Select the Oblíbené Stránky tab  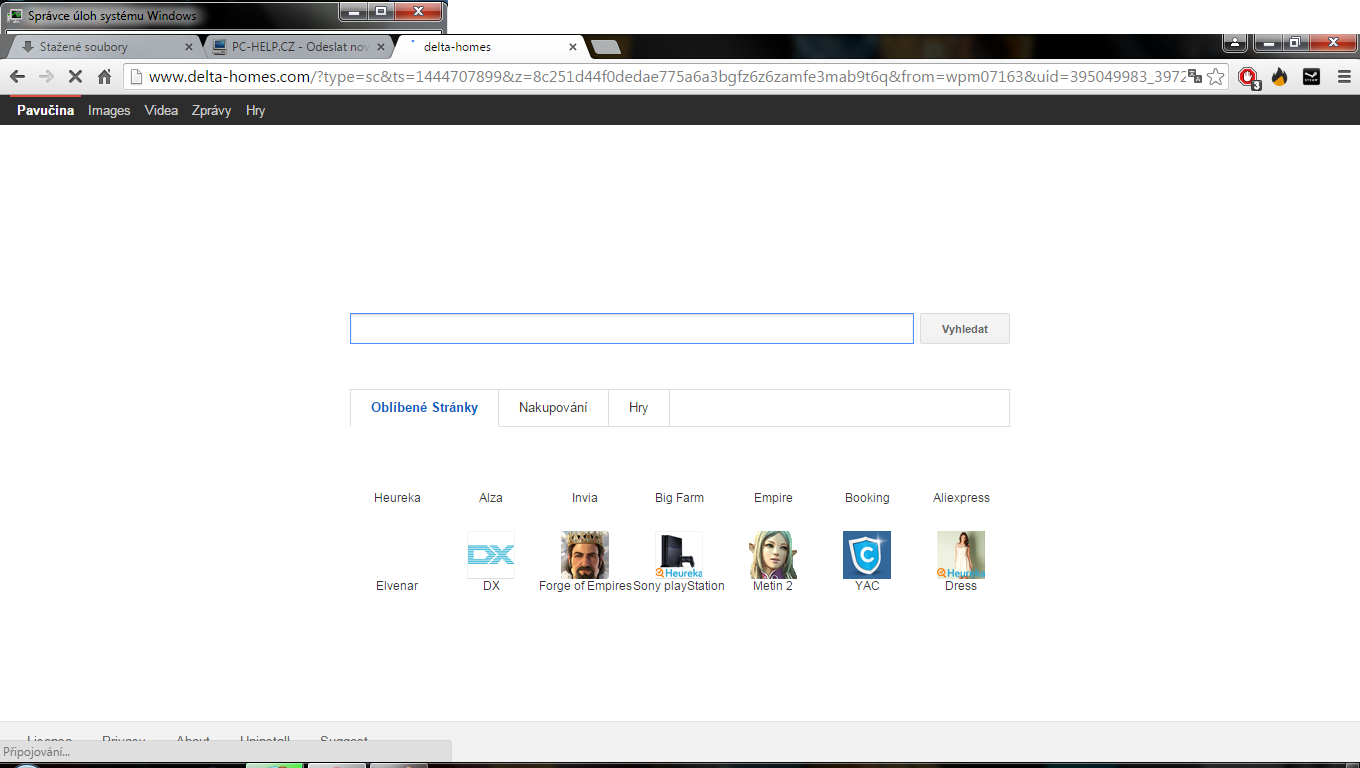pyautogui.click(x=424, y=408)
